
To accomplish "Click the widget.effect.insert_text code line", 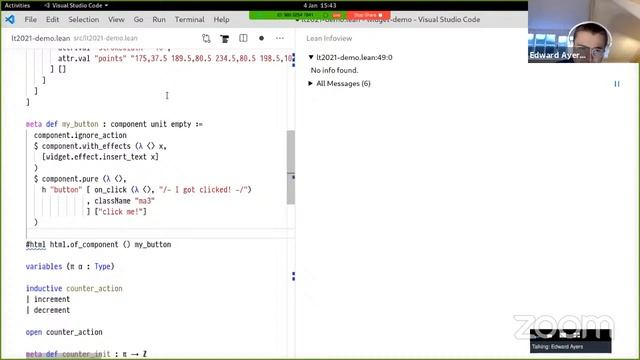I will 100,157.
